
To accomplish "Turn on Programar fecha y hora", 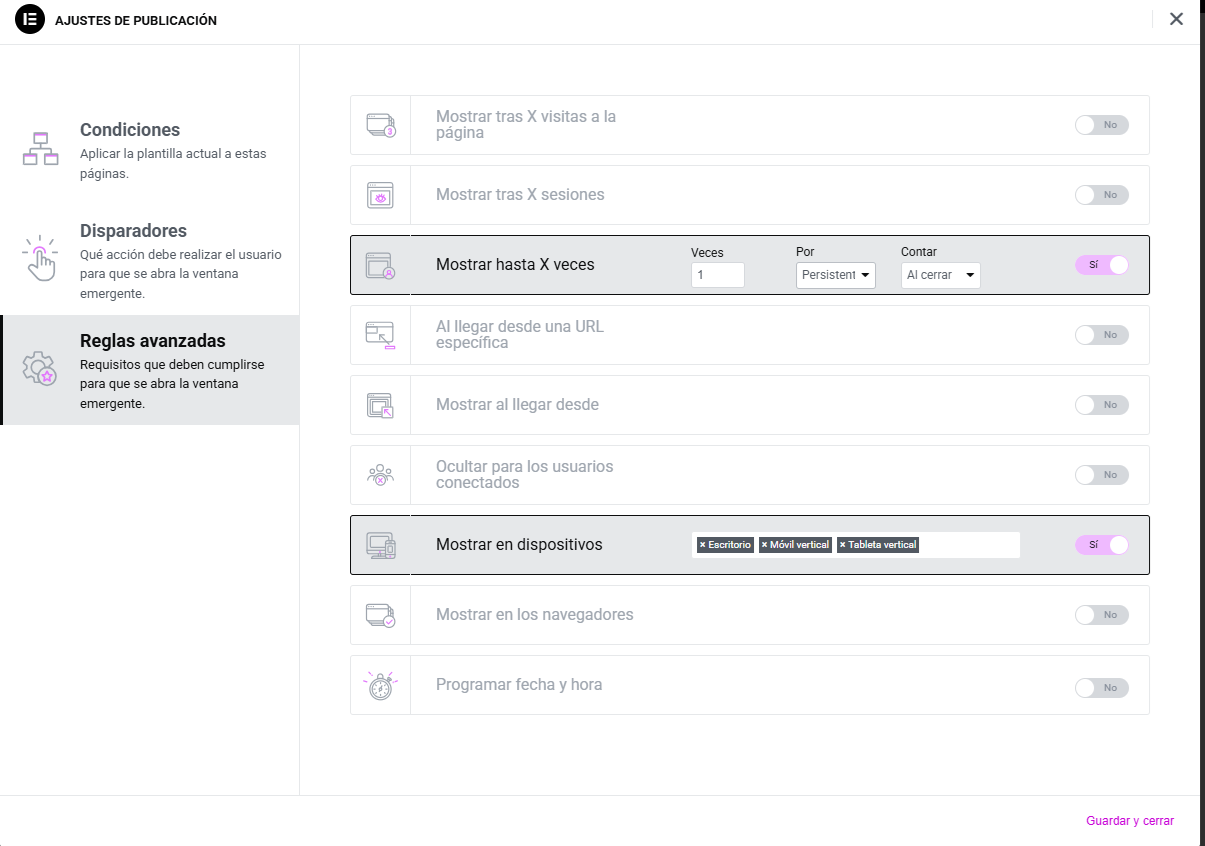I will point(1101,687).
